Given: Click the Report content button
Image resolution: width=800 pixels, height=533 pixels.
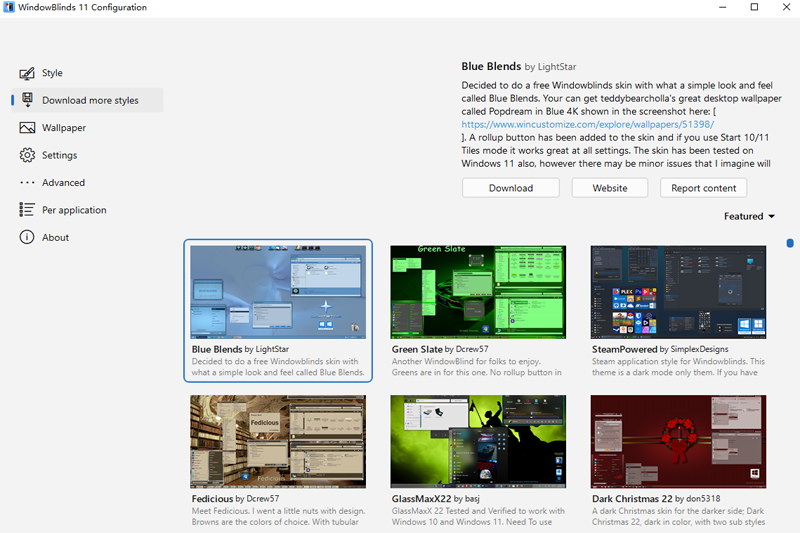Looking at the screenshot, I should coord(704,188).
